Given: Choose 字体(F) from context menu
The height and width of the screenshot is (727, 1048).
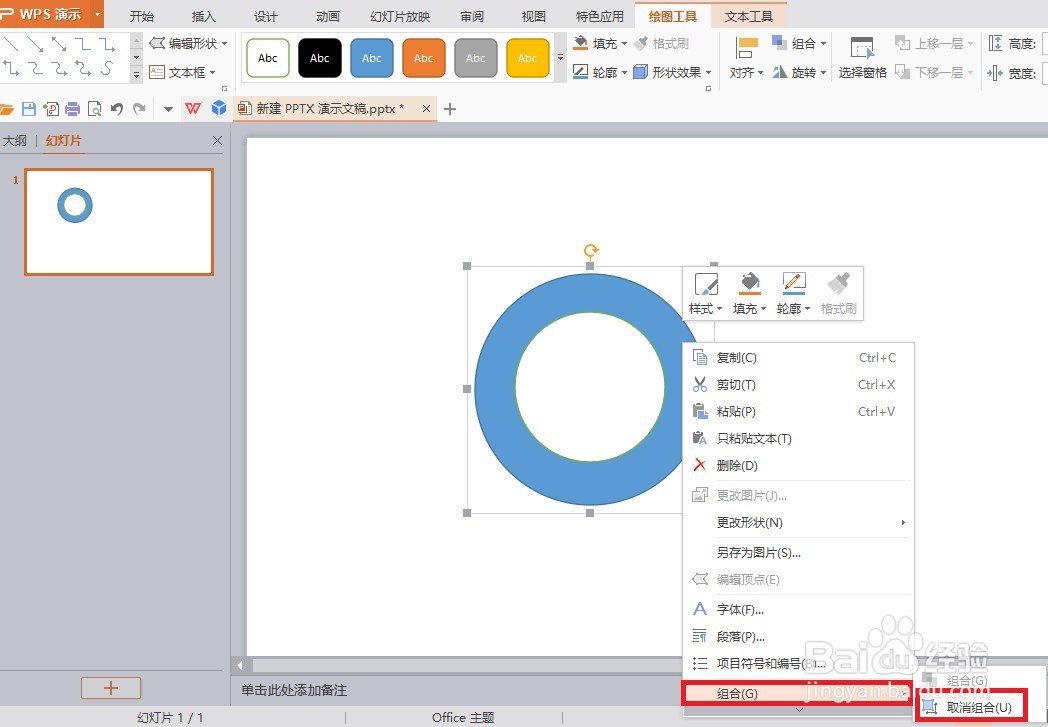Looking at the screenshot, I should [798, 609].
